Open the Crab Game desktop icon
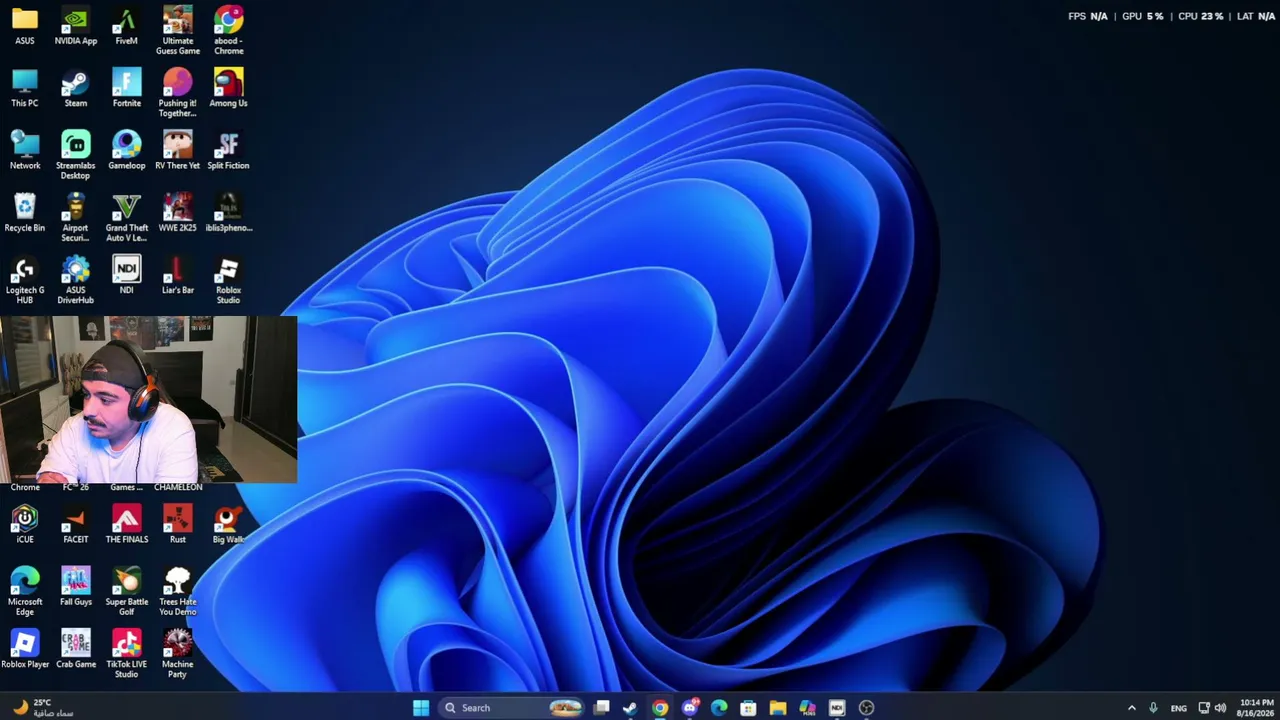The image size is (1280, 720). [76, 649]
